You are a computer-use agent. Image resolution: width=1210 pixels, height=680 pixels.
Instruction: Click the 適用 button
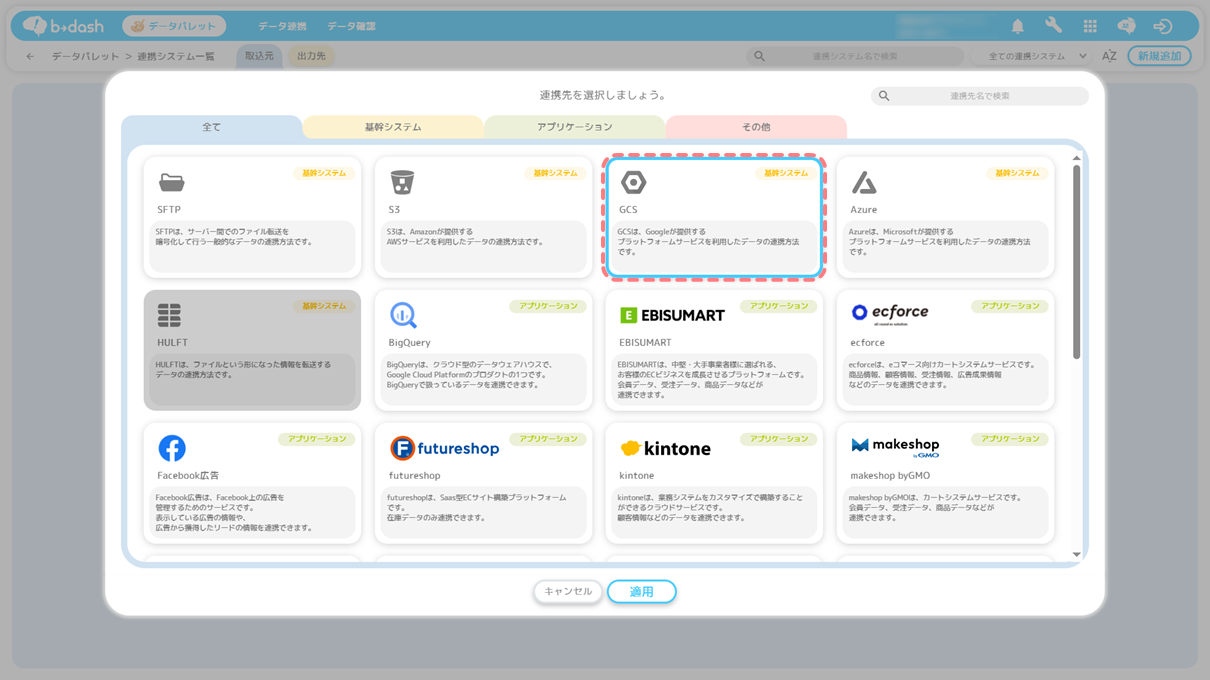click(x=641, y=592)
